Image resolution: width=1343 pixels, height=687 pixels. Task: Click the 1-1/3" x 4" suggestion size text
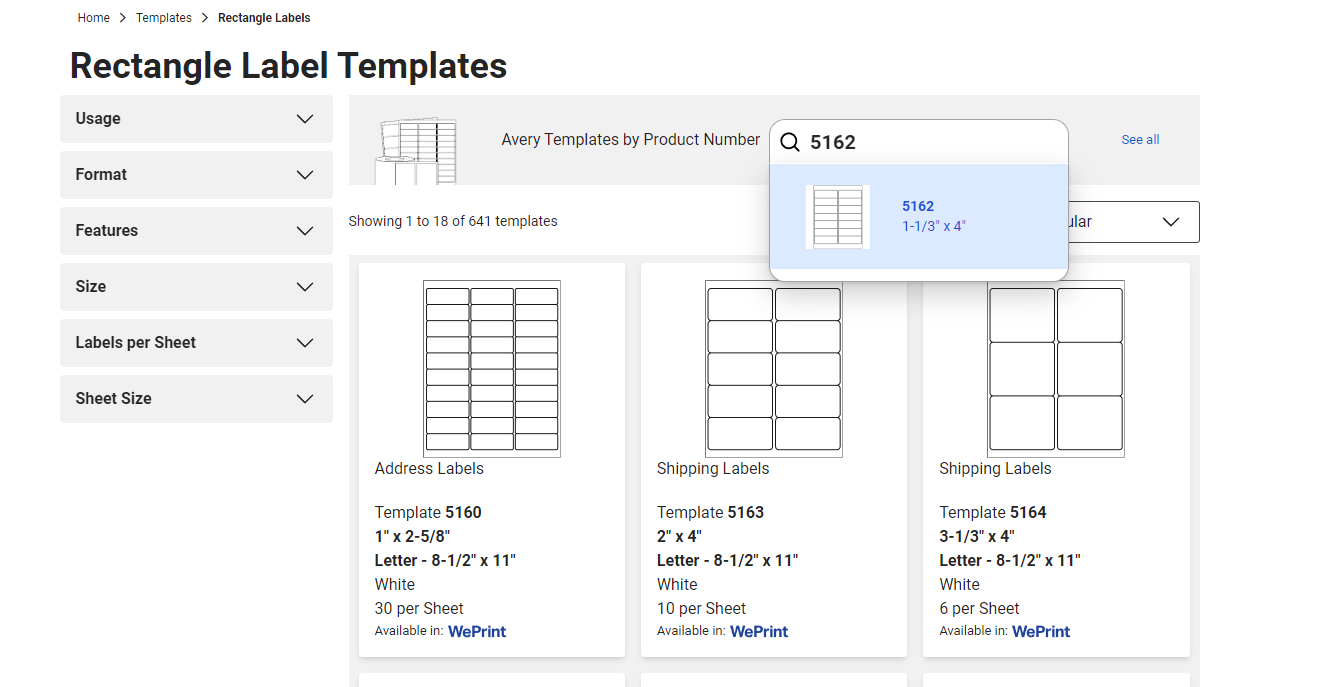pyautogui.click(x=934, y=226)
